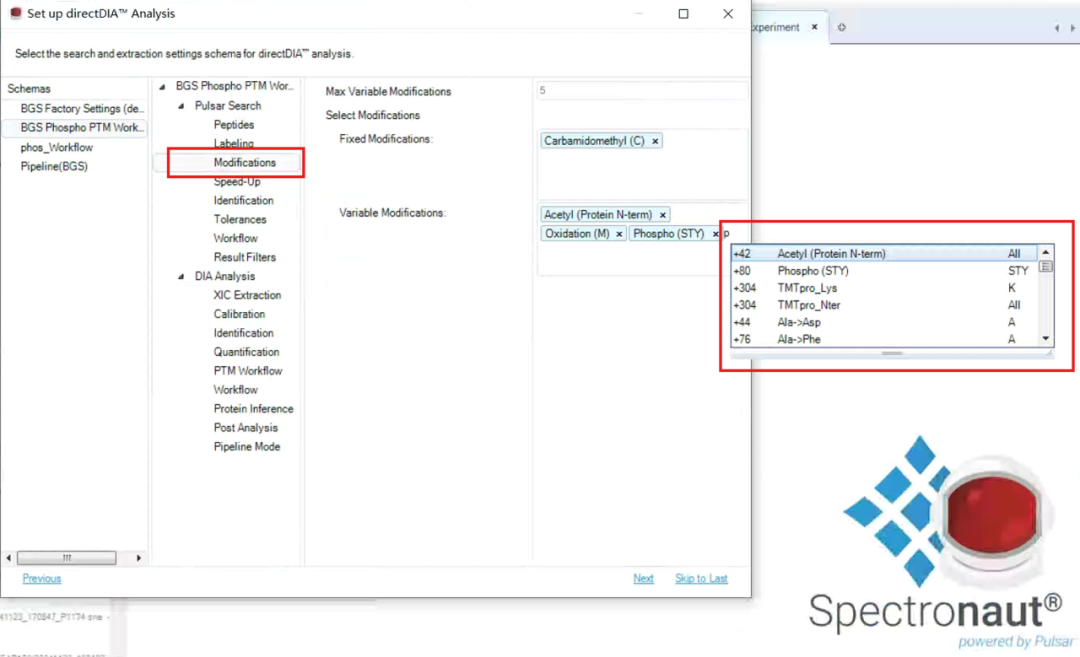Image resolution: width=1080 pixels, height=657 pixels.
Task: Click the Skip to Last link
Action: click(701, 578)
